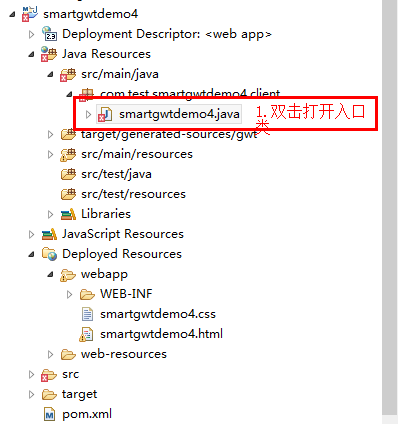Click the smartgwtdemo4.java file icon

pyautogui.click(x=105, y=114)
